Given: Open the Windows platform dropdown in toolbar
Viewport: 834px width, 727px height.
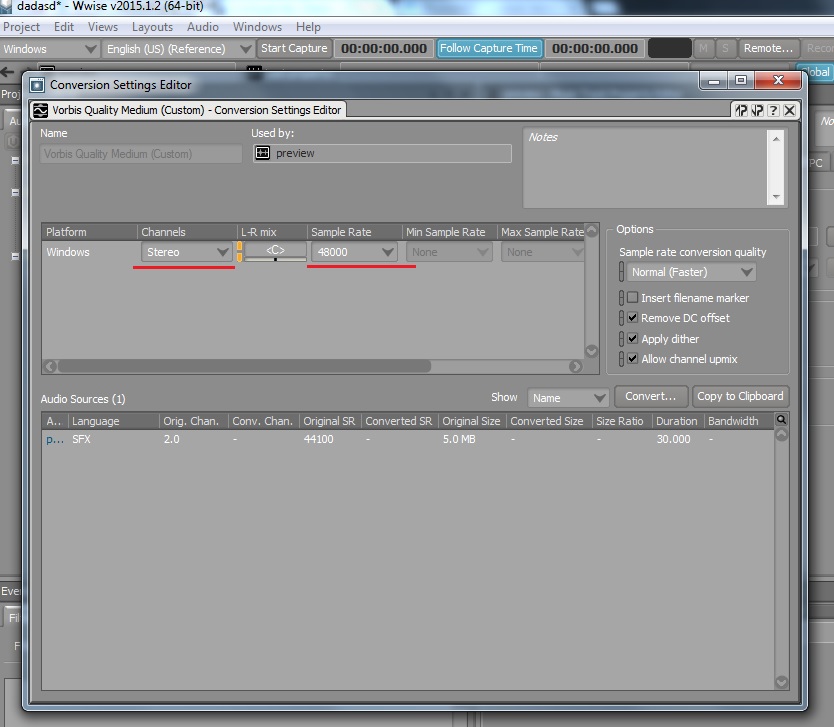Looking at the screenshot, I should point(49,49).
